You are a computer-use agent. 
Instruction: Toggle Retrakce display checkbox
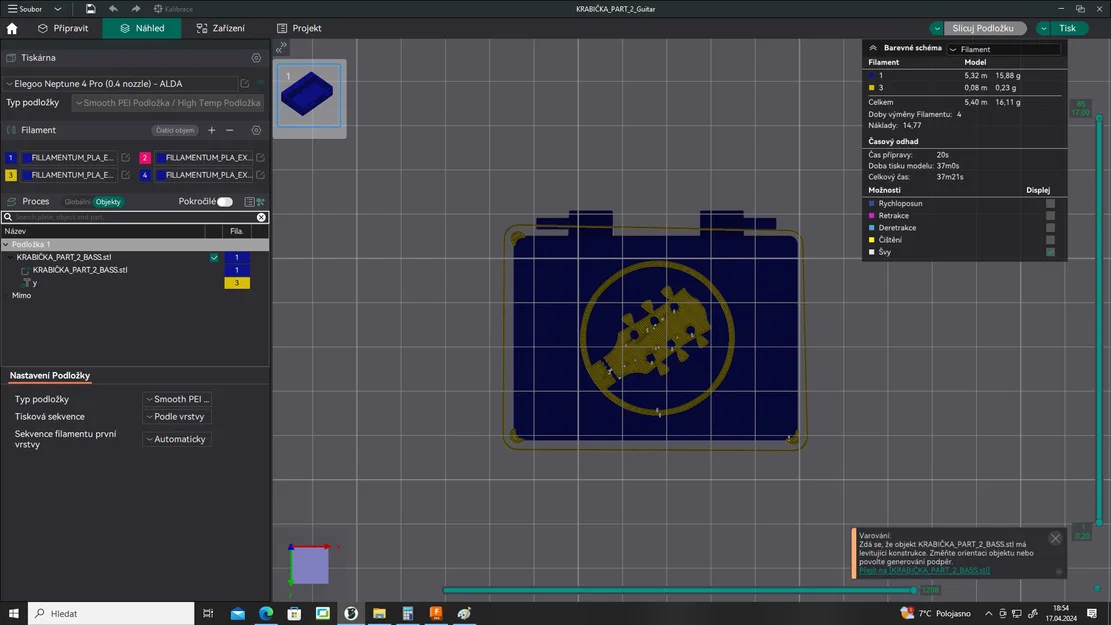pos(1050,215)
